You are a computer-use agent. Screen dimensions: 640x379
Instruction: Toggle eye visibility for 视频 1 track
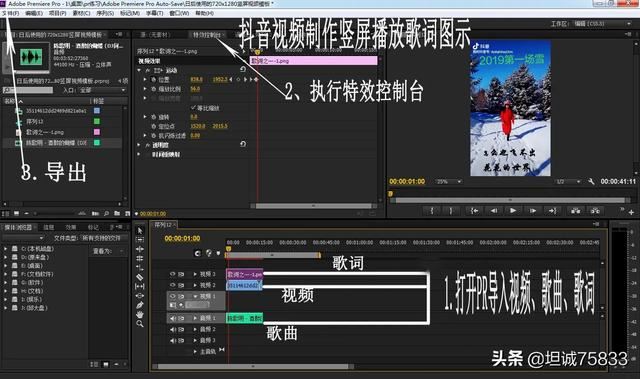click(173, 296)
